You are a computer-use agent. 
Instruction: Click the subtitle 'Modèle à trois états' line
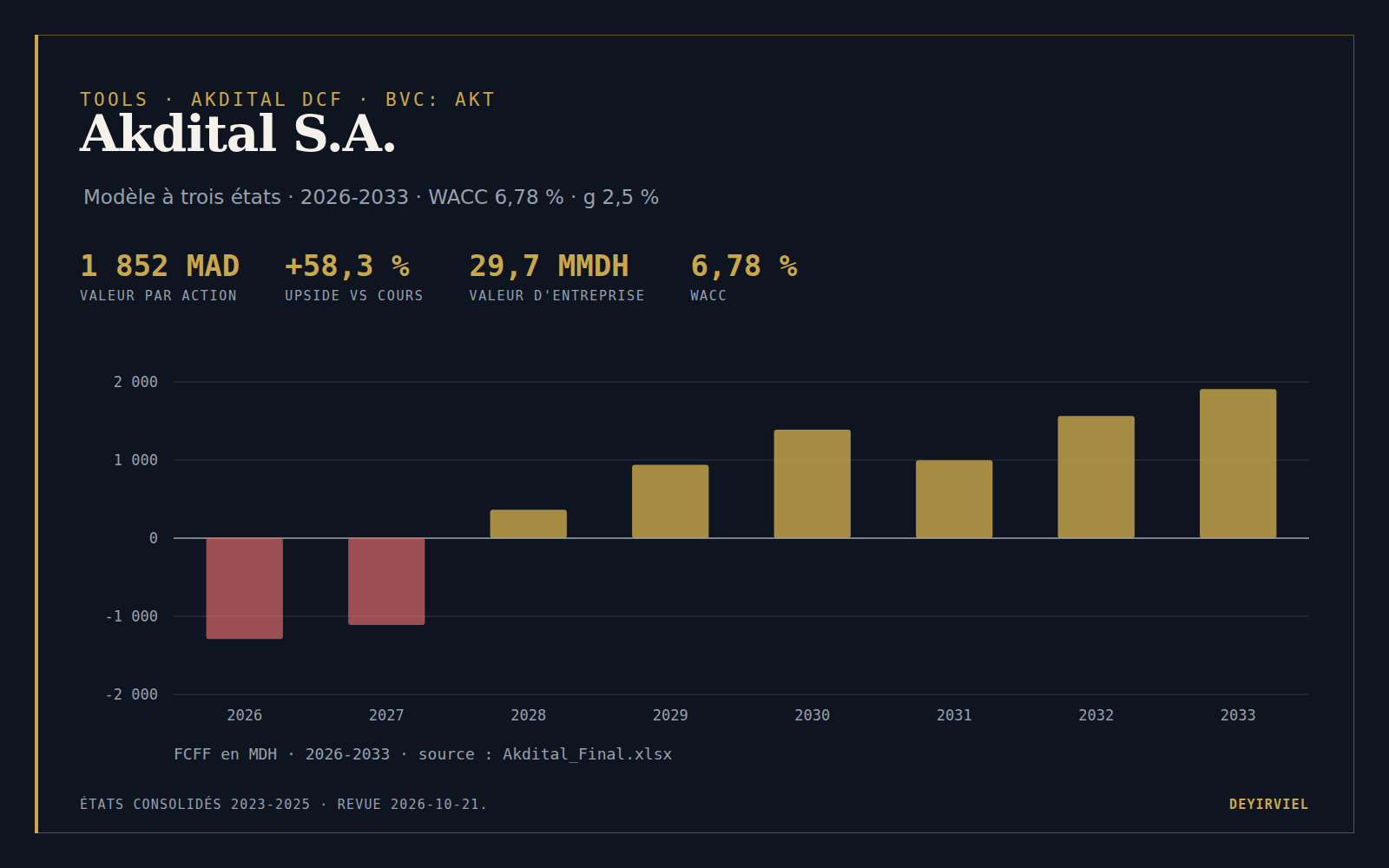pyautogui.click(x=371, y=197)
